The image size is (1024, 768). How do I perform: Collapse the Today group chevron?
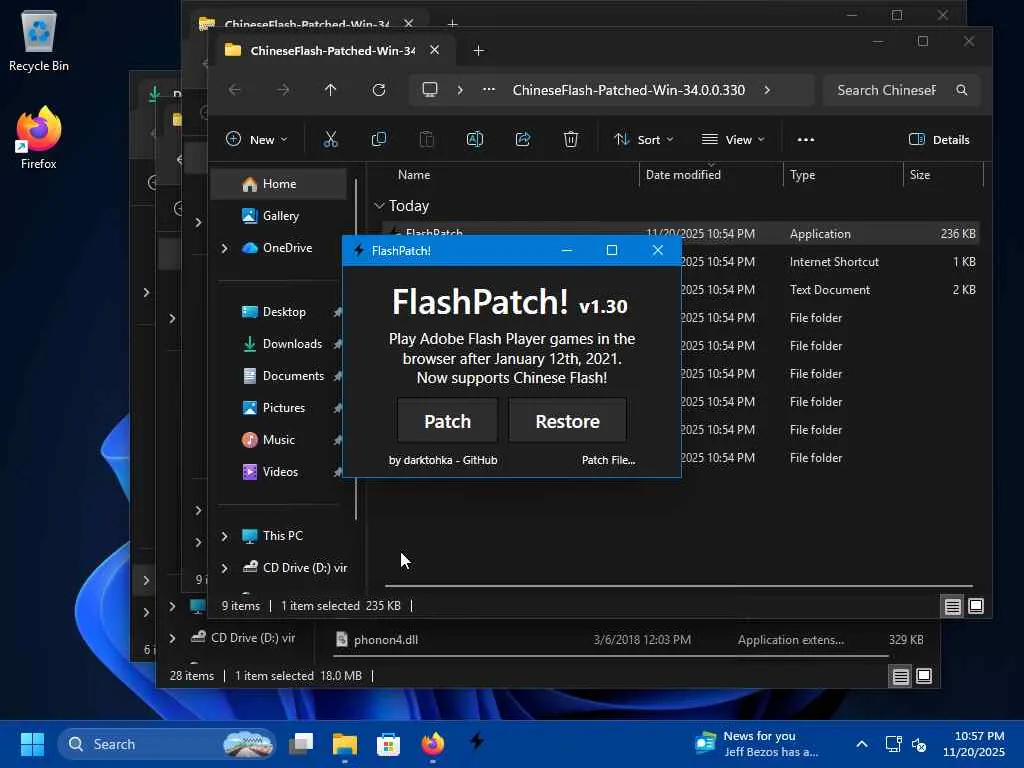(x=379, y=206)
